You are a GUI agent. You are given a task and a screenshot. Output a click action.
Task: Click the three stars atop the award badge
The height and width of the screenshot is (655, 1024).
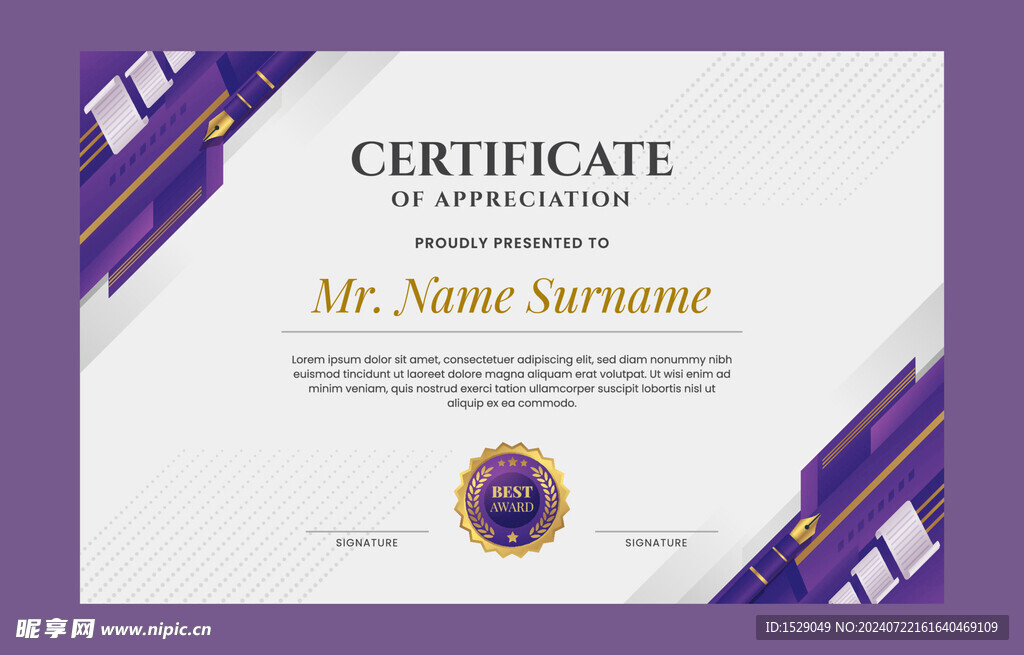click(x=512, y=463)
